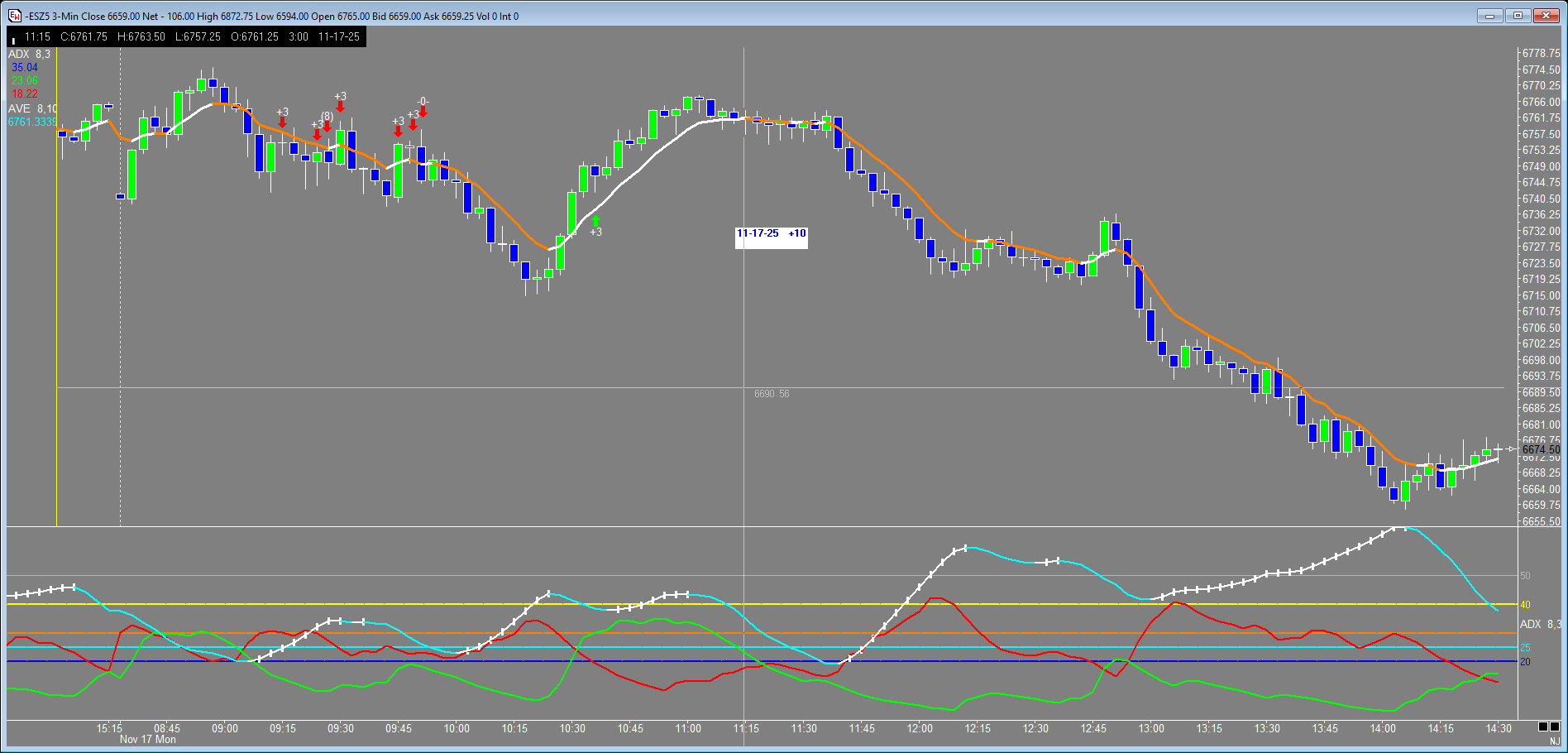Click the red arrow below the (8) label
The height and width of the screenshot is (753, 1568).
click(x=327, y=127)
